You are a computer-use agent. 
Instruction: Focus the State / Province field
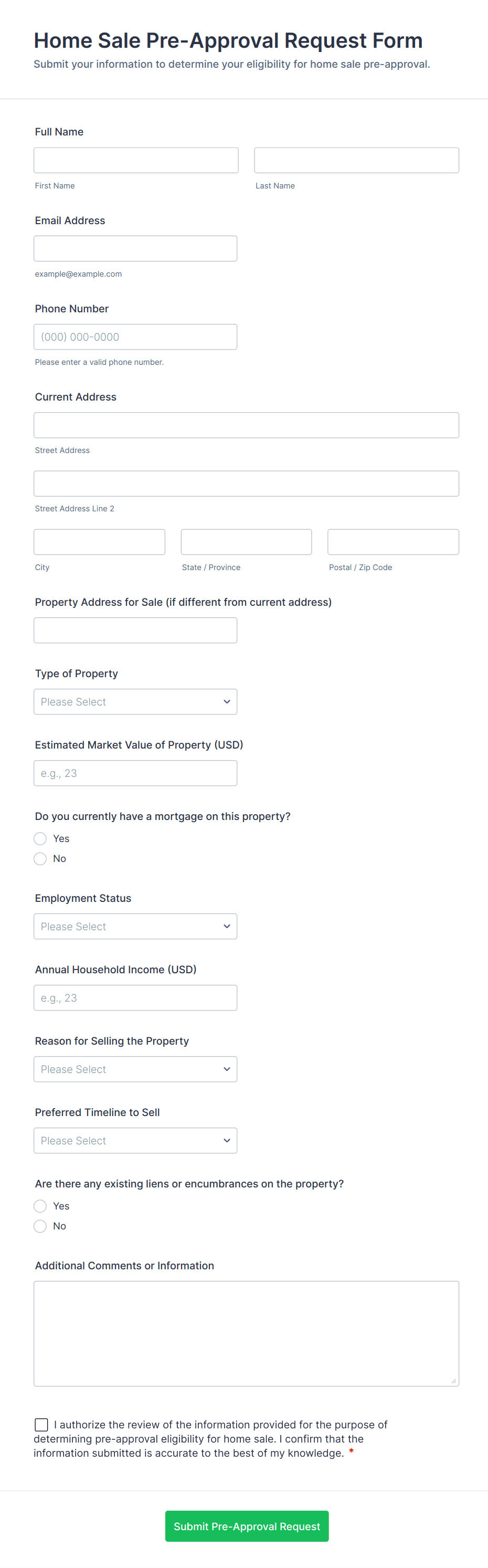(246, 542)
